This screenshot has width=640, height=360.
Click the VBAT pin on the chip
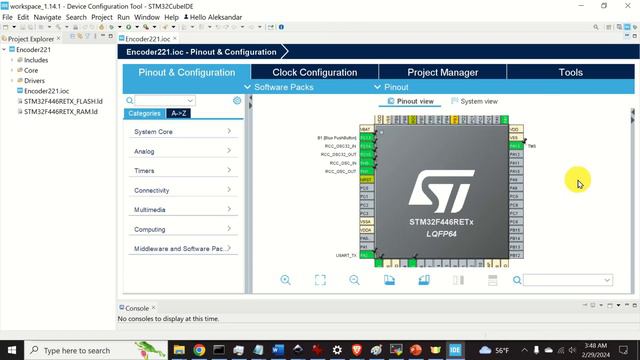click(367, 129)
